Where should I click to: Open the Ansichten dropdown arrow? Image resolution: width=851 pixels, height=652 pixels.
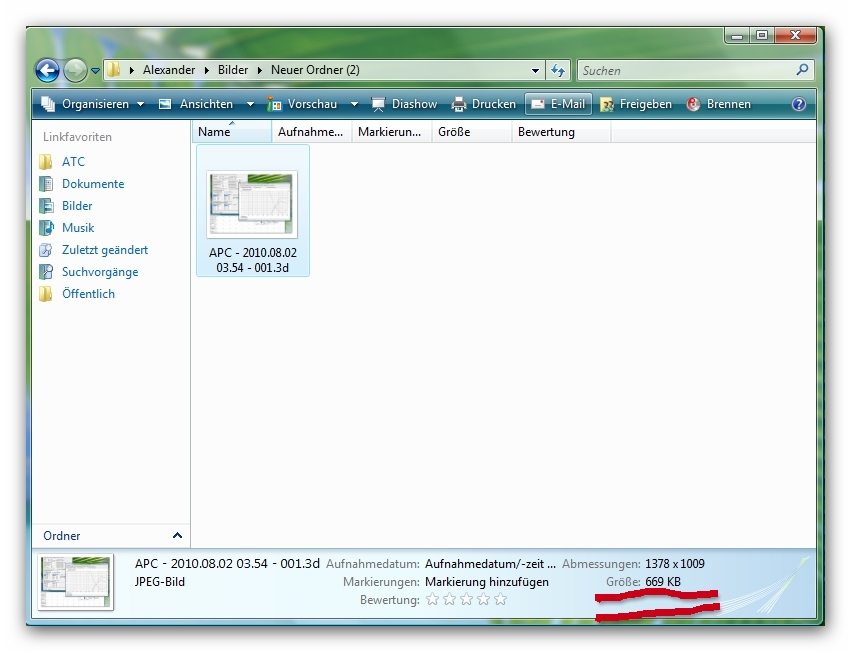click(250, 104)
